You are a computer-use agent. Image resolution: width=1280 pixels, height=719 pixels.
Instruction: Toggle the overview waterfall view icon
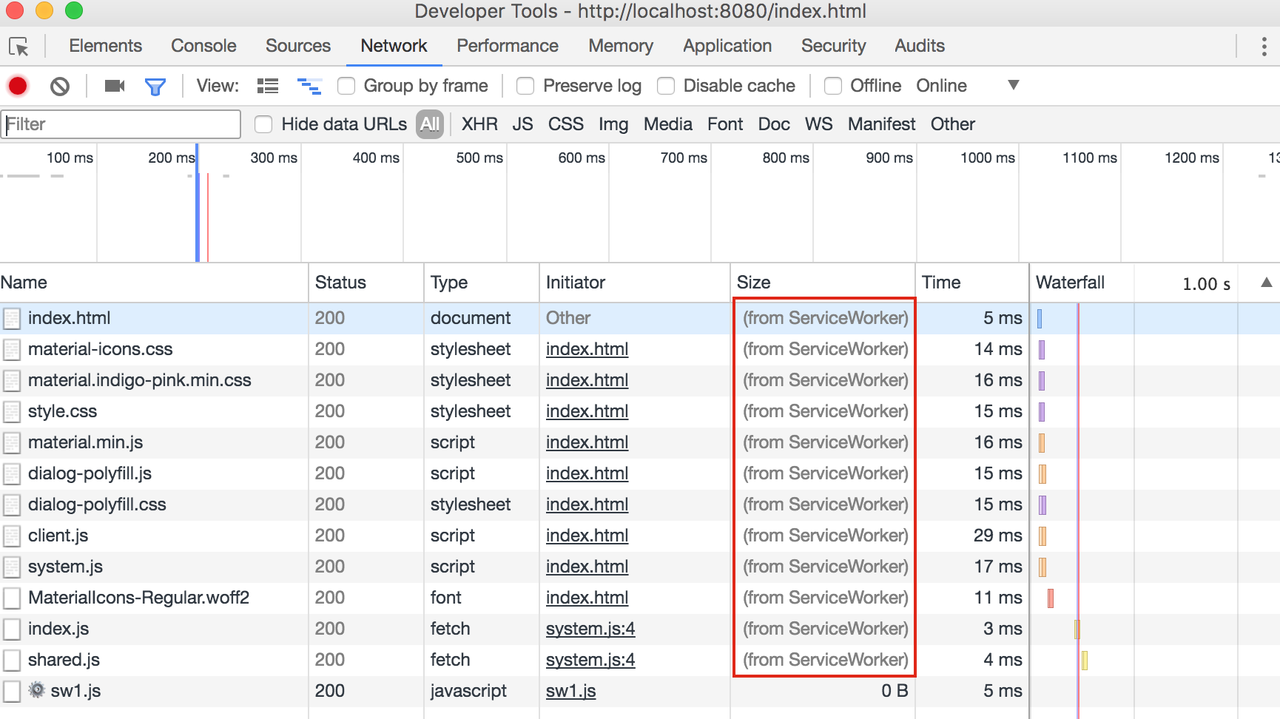[x=309, y=87]
